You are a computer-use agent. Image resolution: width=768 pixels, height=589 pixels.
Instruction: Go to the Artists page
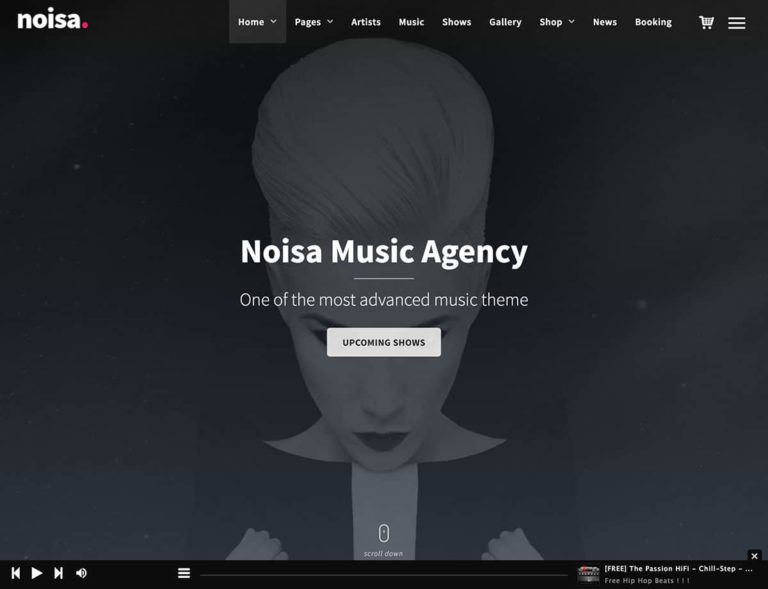click(x=366, y=22)
